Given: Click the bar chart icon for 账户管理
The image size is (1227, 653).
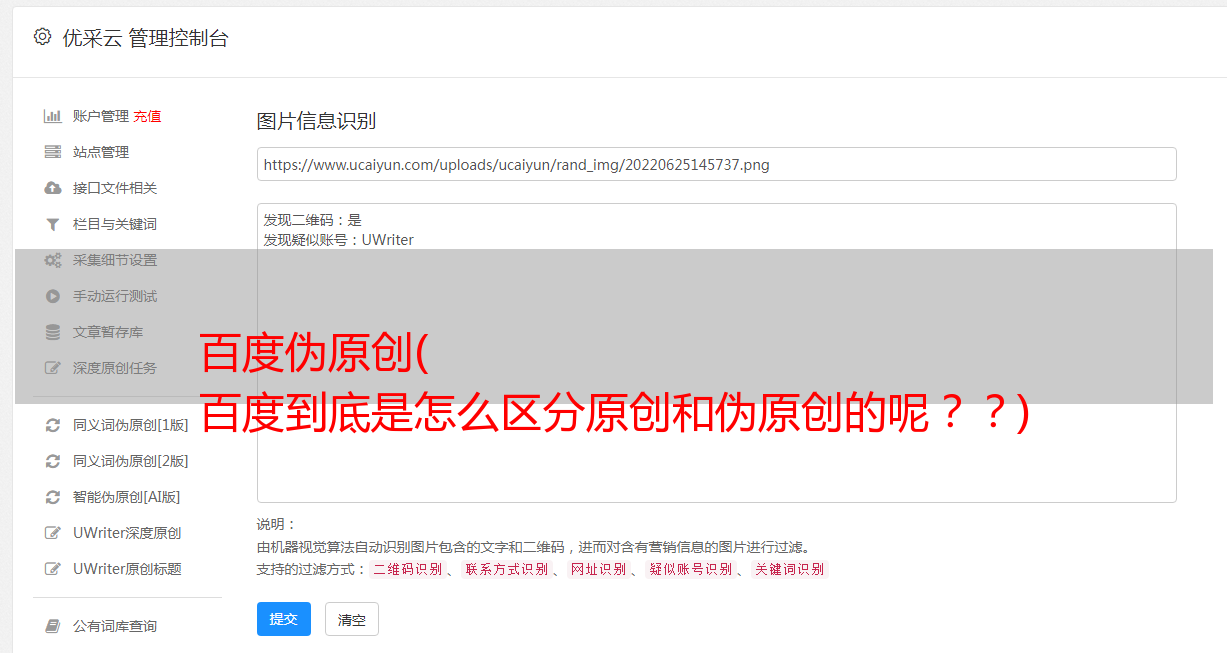Looking at the screenshot, I should [x=53, y=116].
